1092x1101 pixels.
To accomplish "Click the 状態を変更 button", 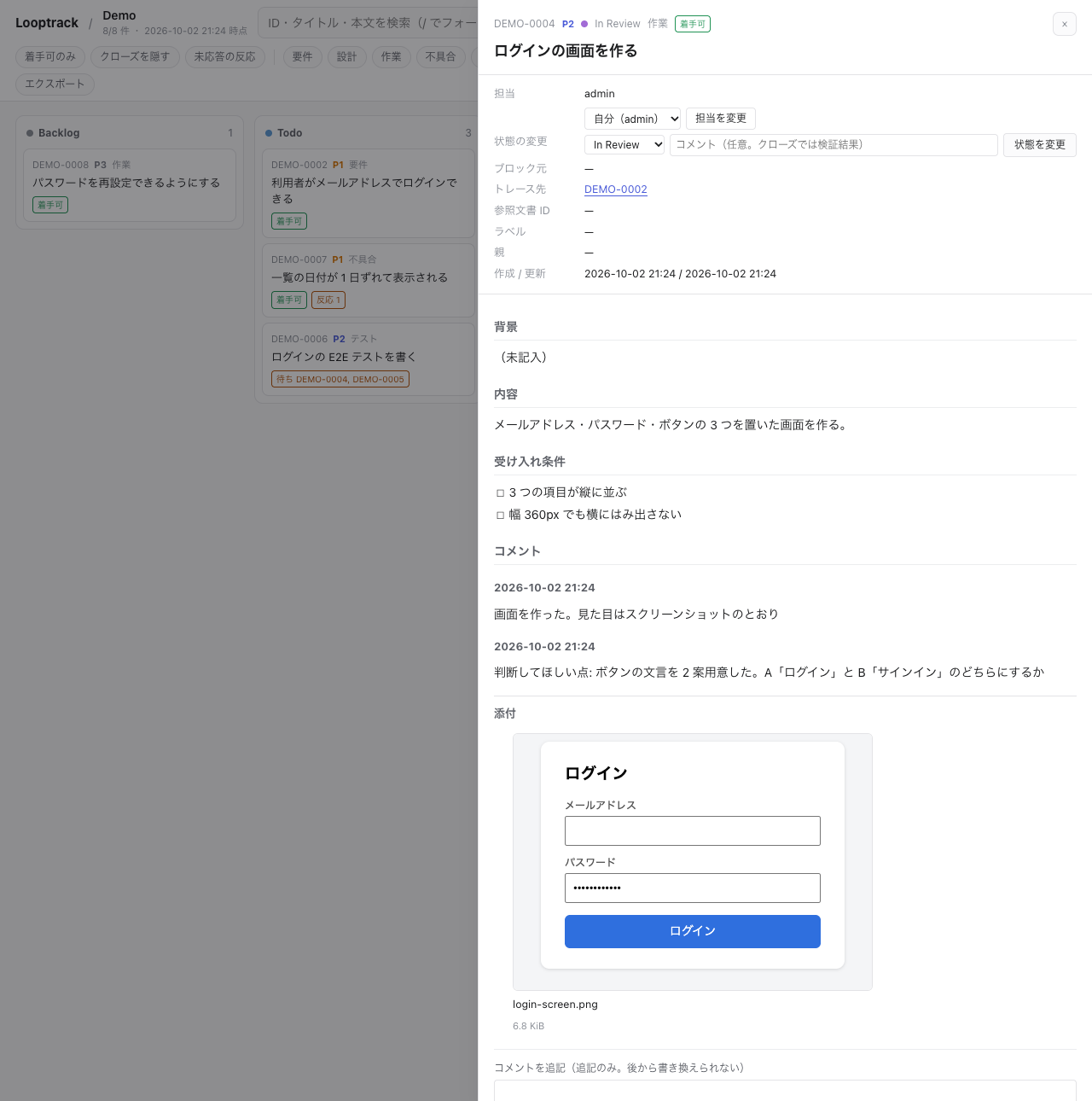I will (1039, 145).
